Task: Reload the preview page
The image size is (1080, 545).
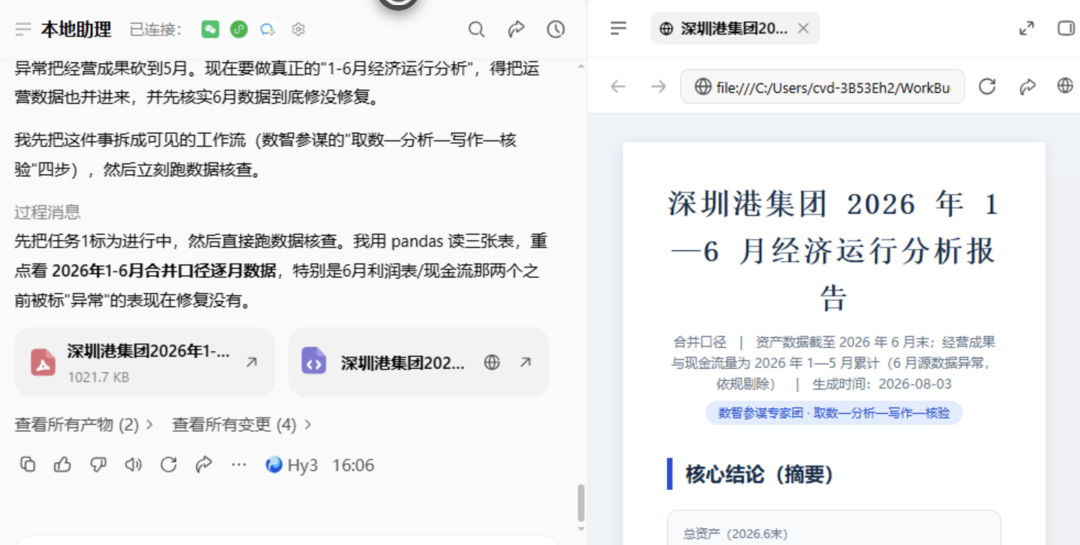Action: point(988,86)
